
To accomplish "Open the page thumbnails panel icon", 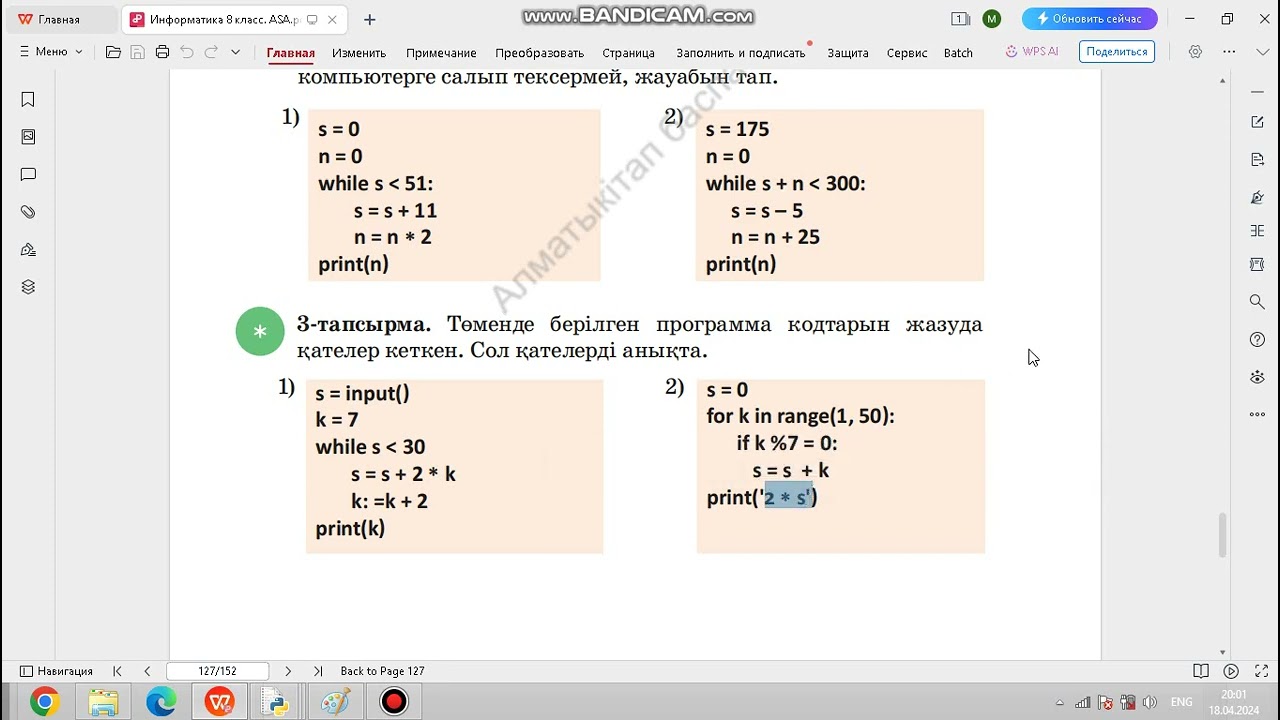I will pos(28,137).
